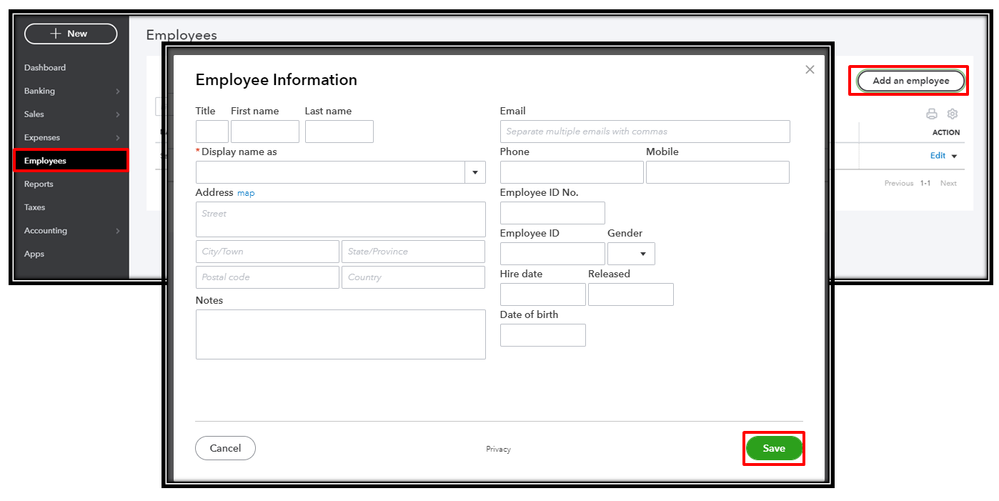Click the Add an employee button
Viewport: 999px width, 501px height.
tap(910, 81)
